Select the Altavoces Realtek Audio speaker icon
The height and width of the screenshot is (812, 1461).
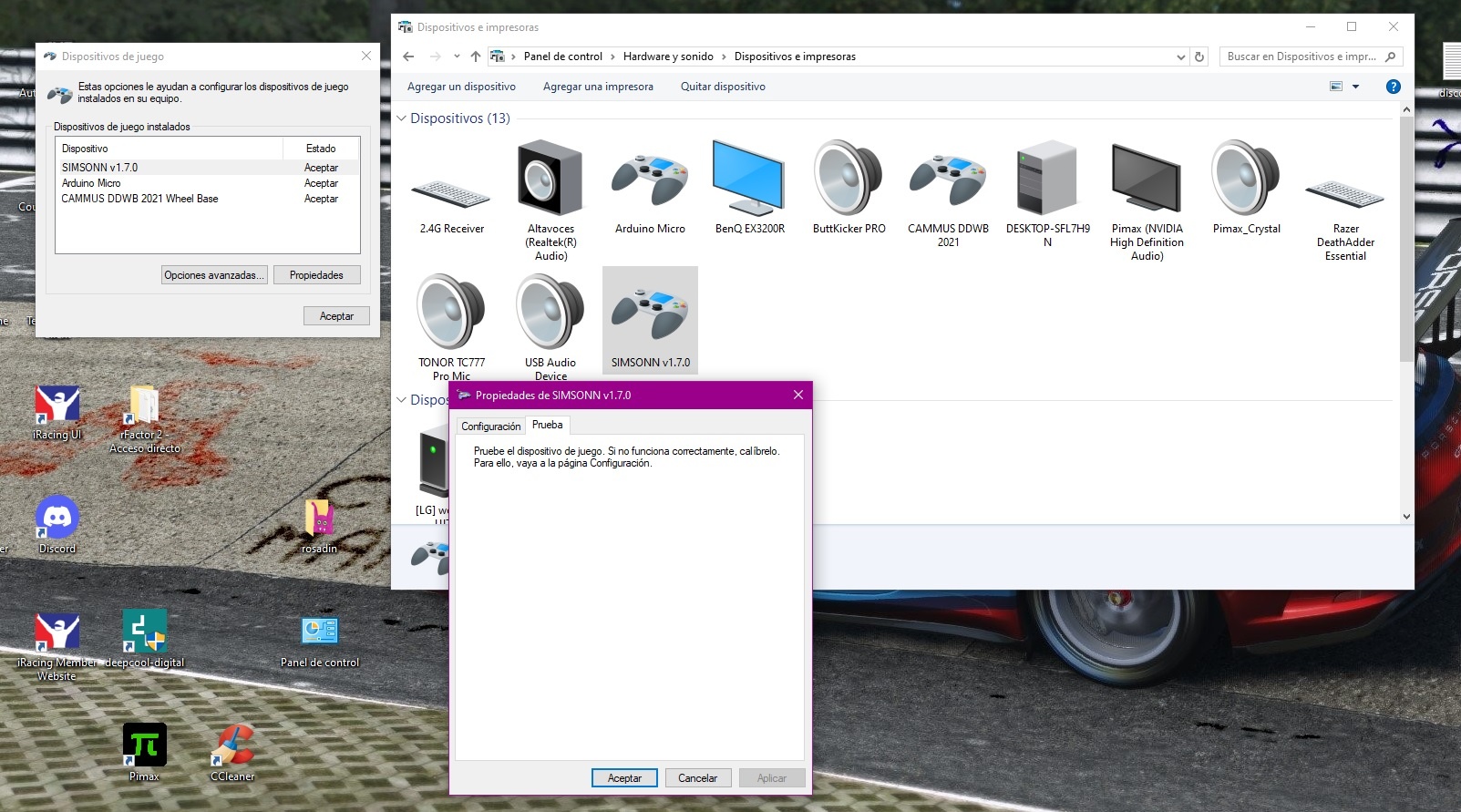coord(550,178)
